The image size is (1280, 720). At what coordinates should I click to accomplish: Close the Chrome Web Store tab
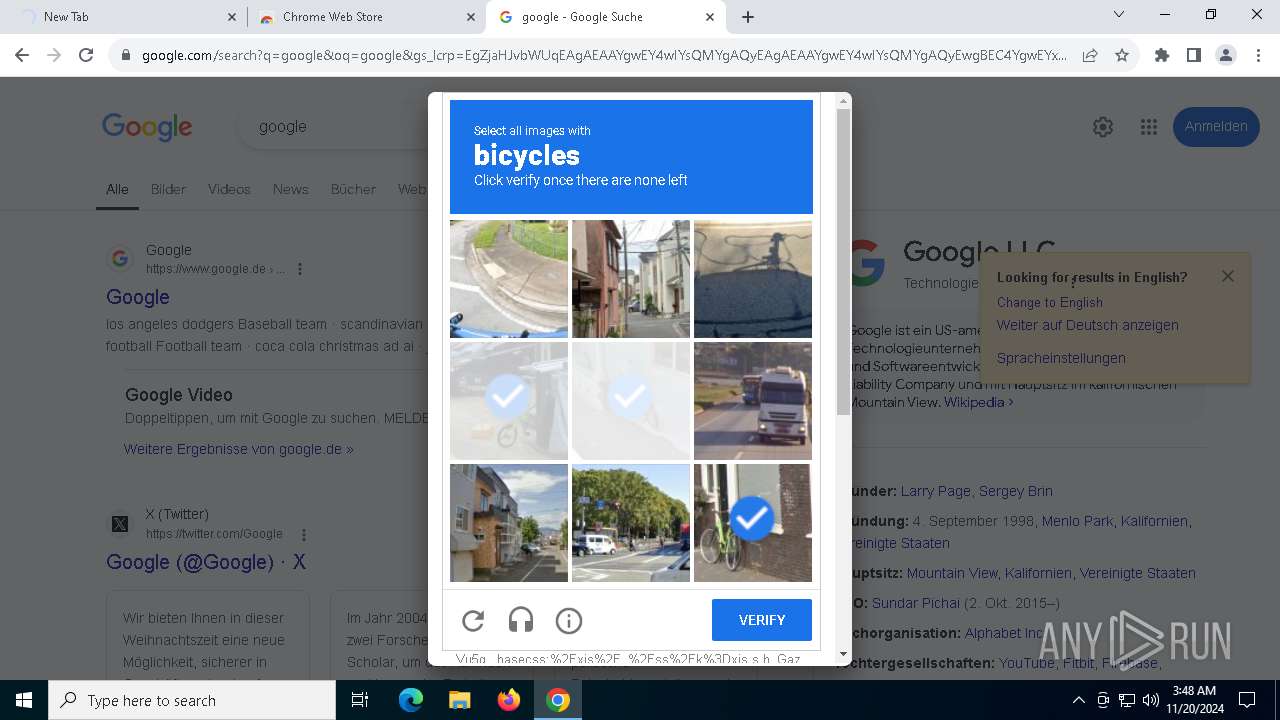(471, 17)
